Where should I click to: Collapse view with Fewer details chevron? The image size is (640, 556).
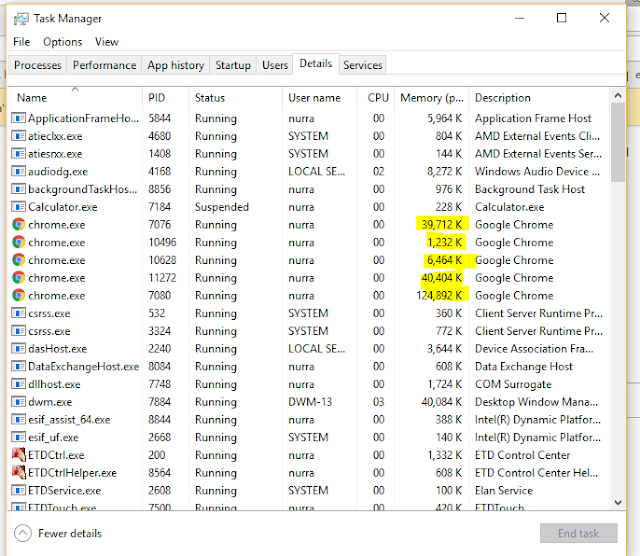coord(23,533)
